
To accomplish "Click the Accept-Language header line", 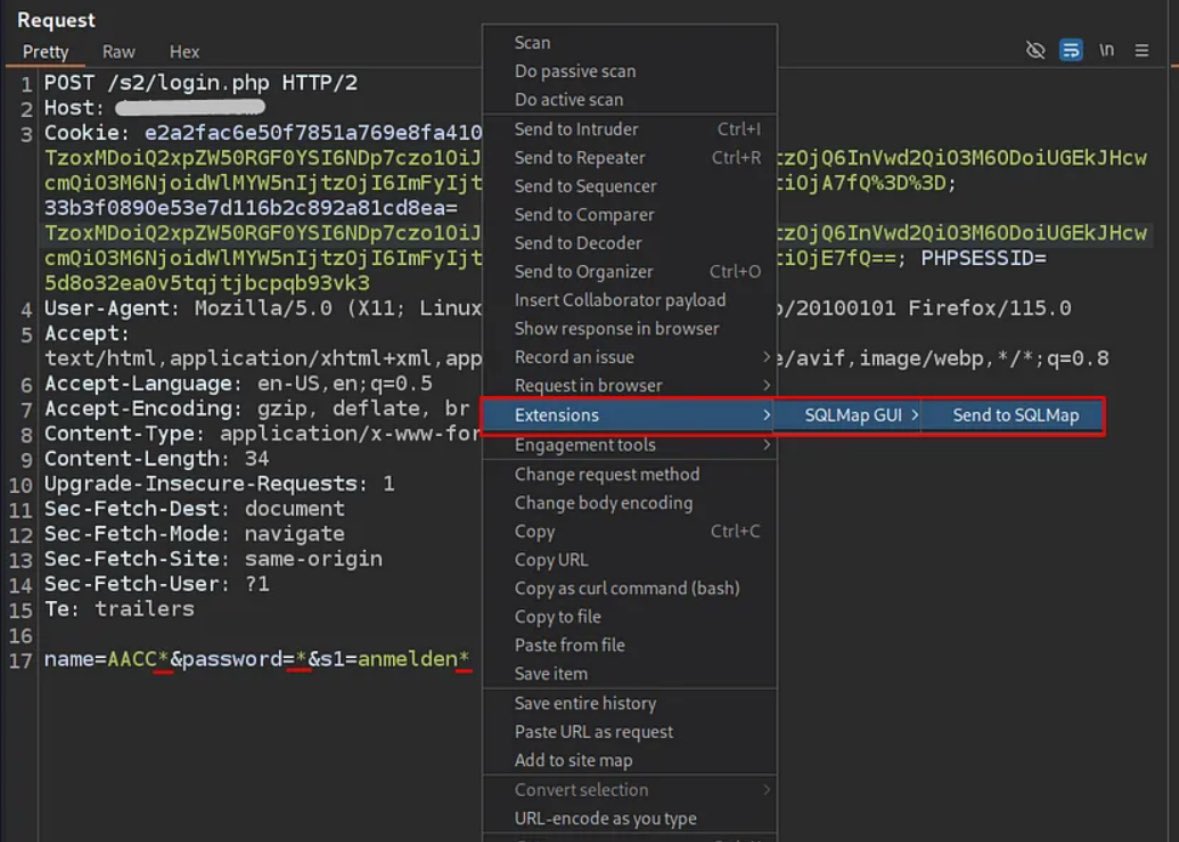I will (x=238, y=384).
